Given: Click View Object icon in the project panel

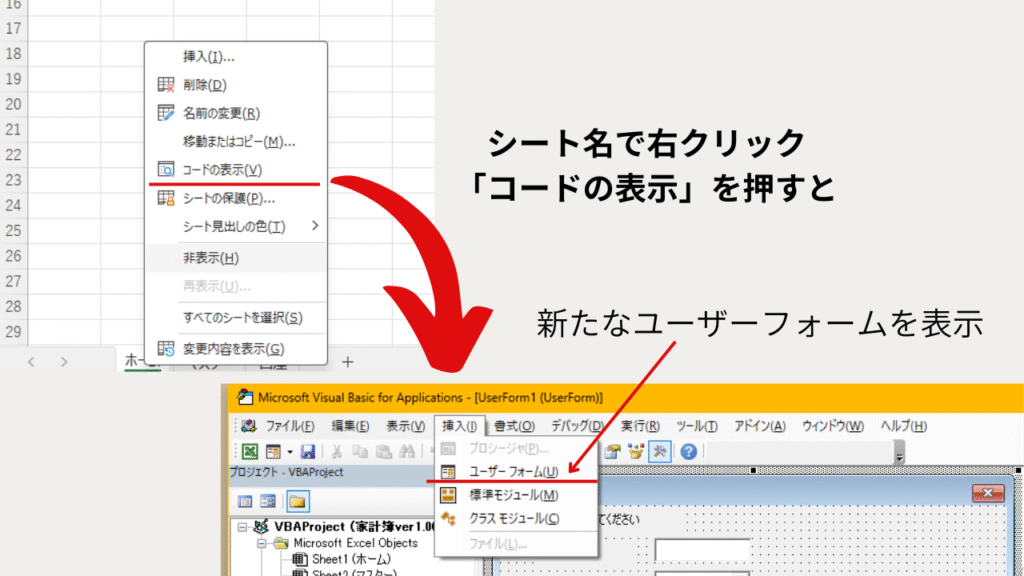Looking at the screenshot, I should pos(268,502).
